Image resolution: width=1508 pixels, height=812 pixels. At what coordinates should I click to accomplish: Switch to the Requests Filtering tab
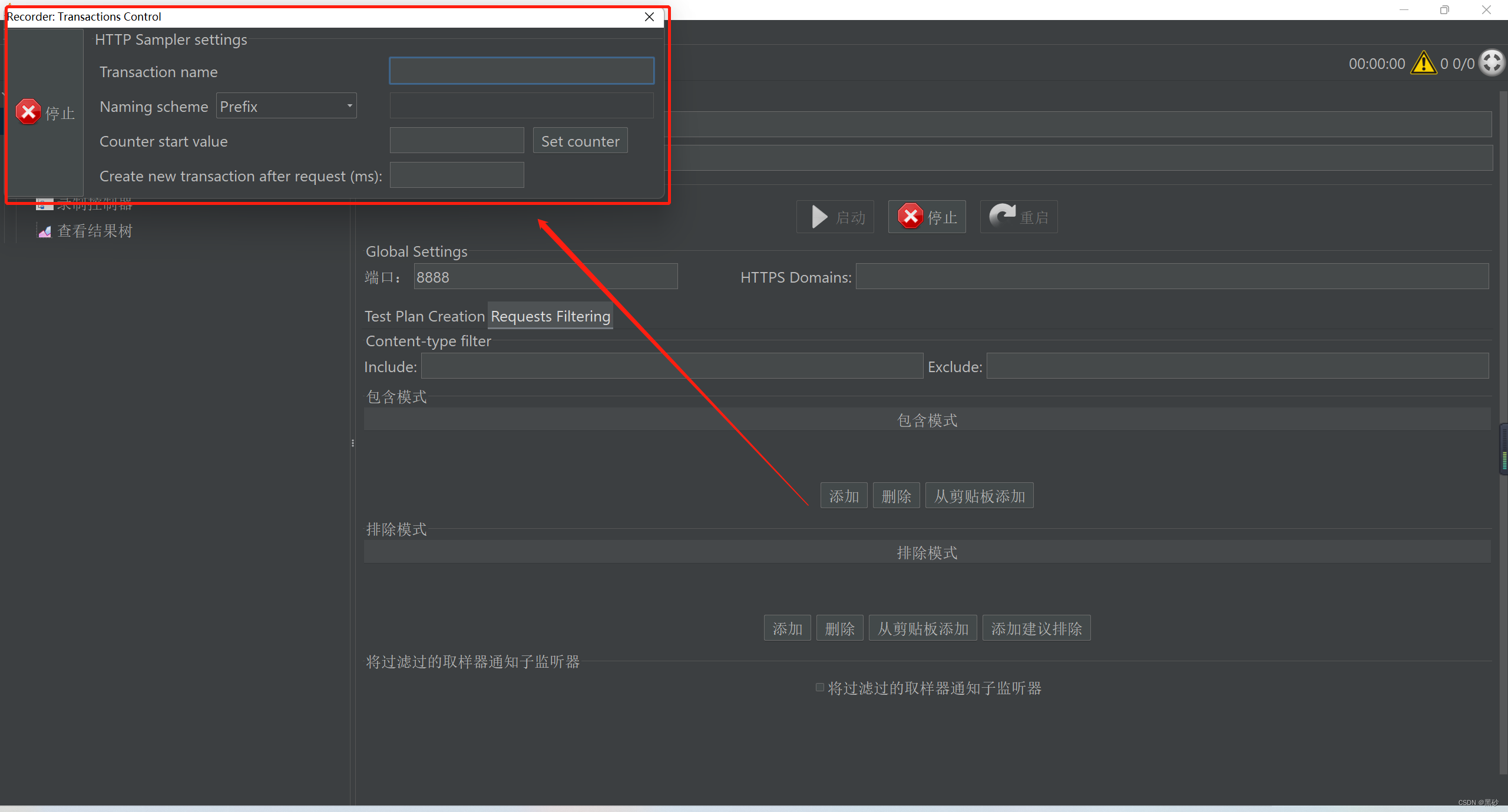pyautogui.click(x=550, y=316)
